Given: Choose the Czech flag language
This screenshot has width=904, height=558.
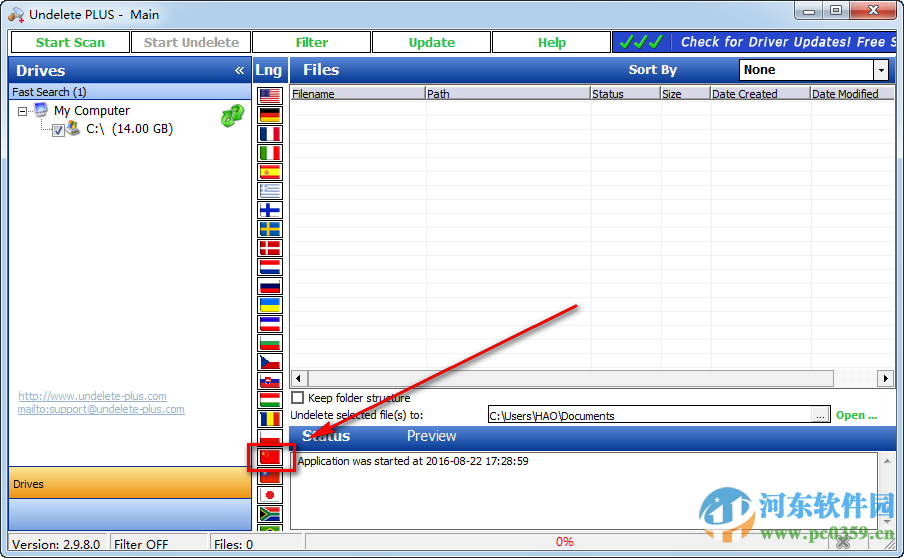Looking at the screenshot, I should pyautogui.click(x=270, y=362).
